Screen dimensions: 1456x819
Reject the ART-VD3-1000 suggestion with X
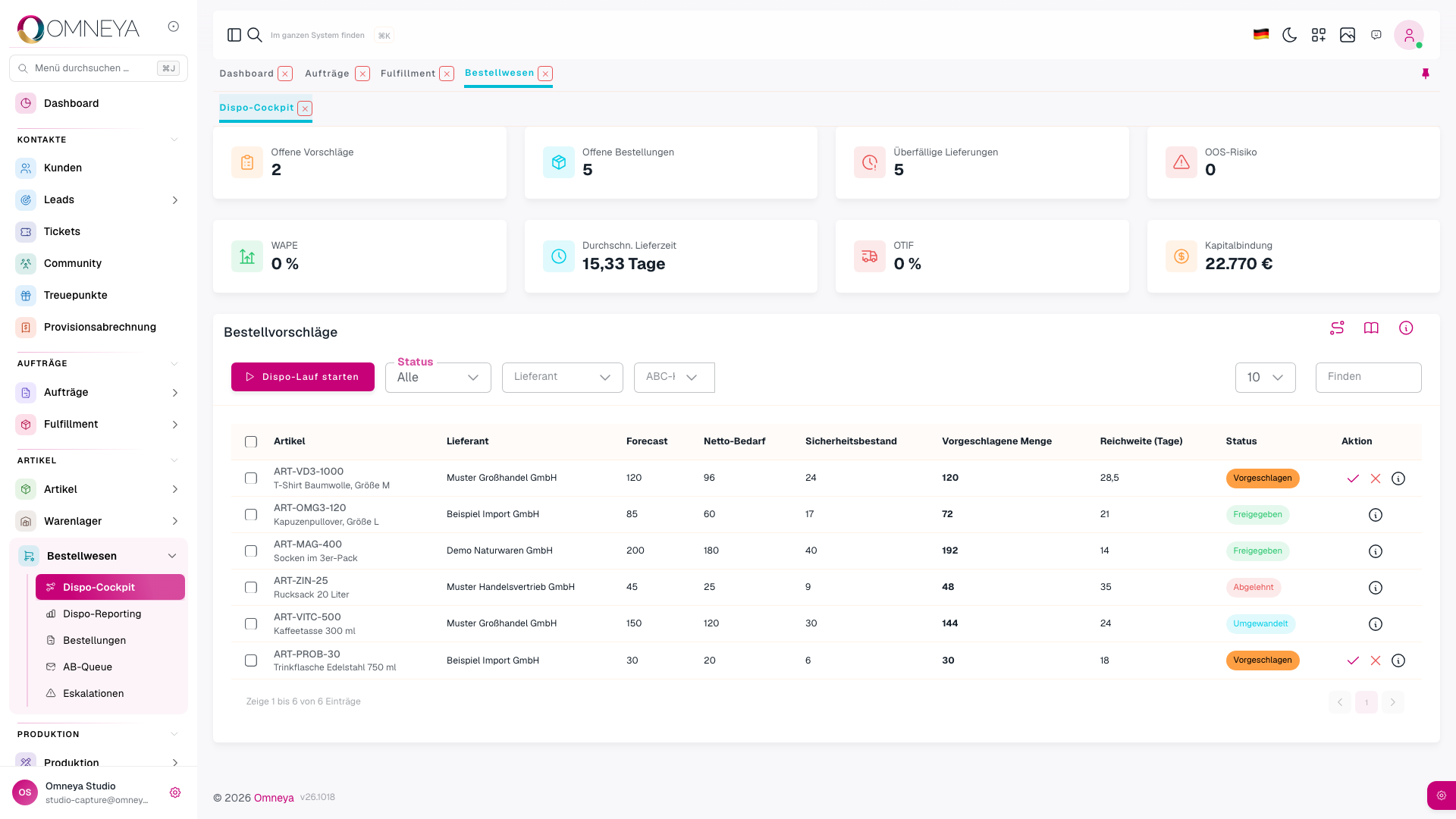click(x=1376, y=479)
